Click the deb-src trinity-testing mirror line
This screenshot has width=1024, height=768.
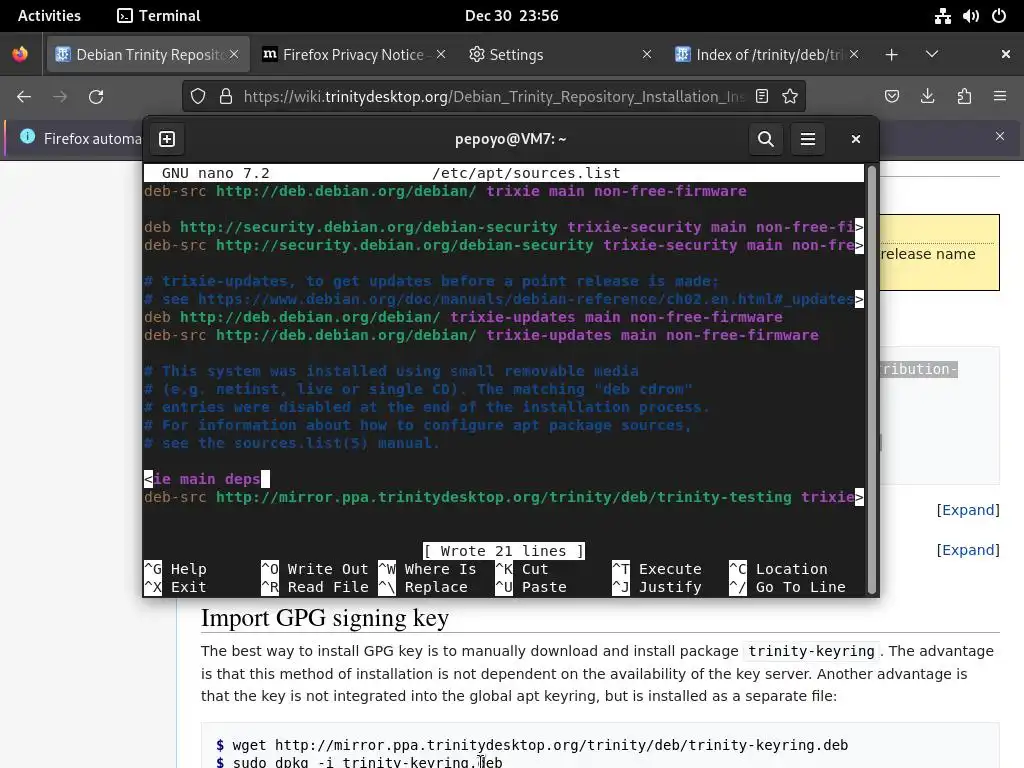point(504,497)
